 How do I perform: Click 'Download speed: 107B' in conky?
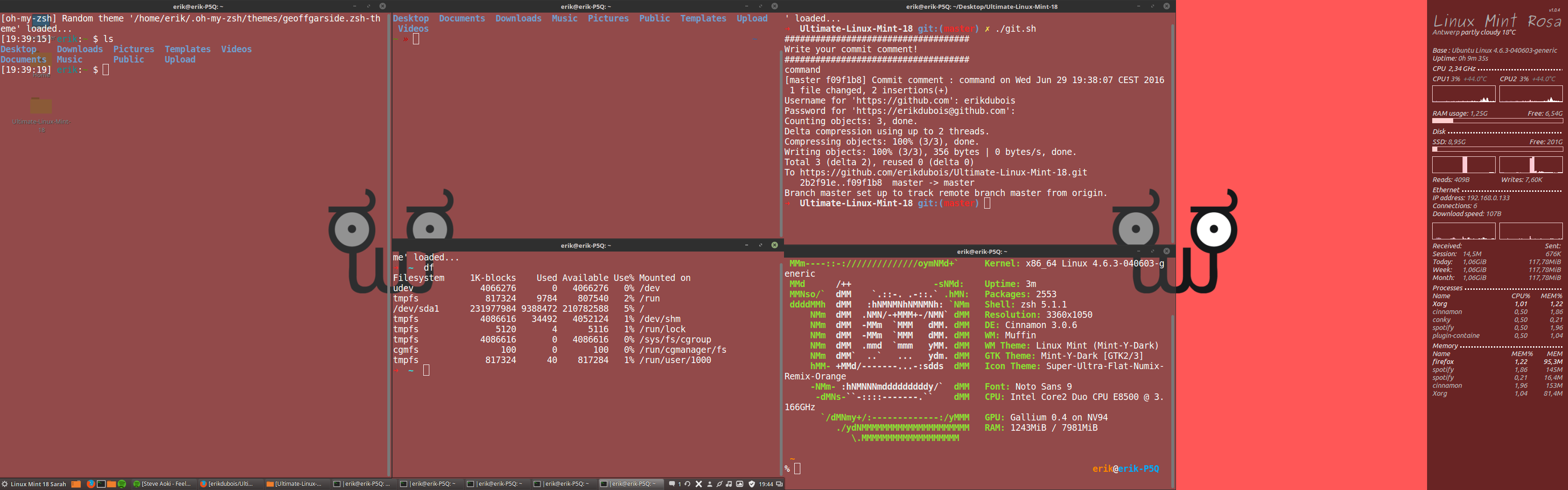click(x=1466, y=214)
